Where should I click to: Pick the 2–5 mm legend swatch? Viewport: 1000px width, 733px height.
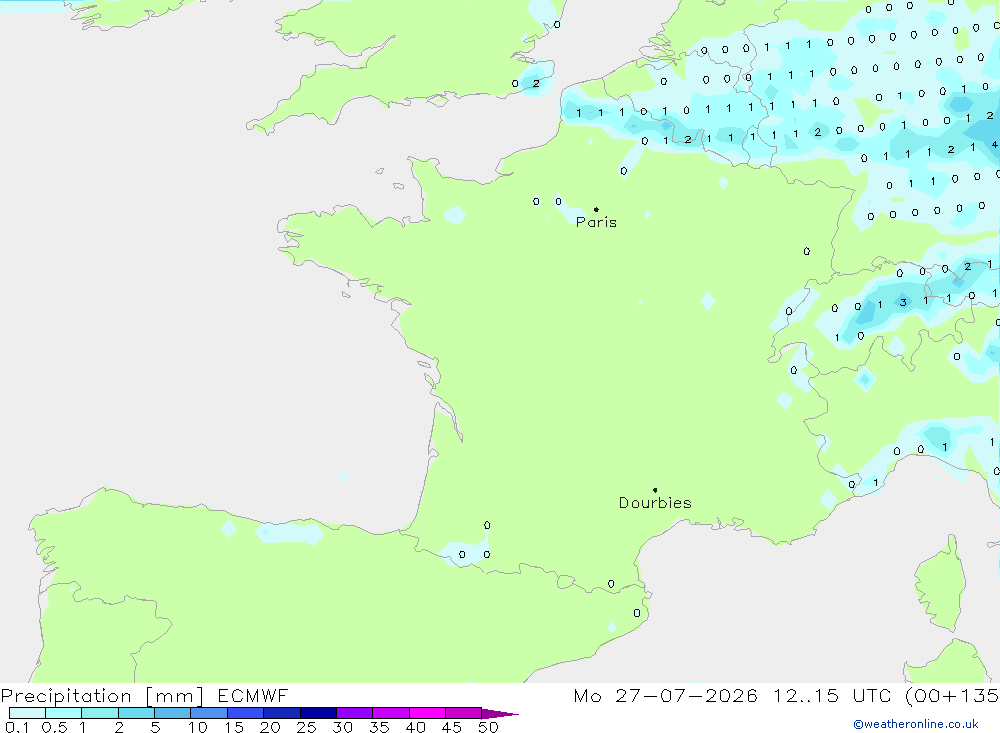click(x=136, y=713)
